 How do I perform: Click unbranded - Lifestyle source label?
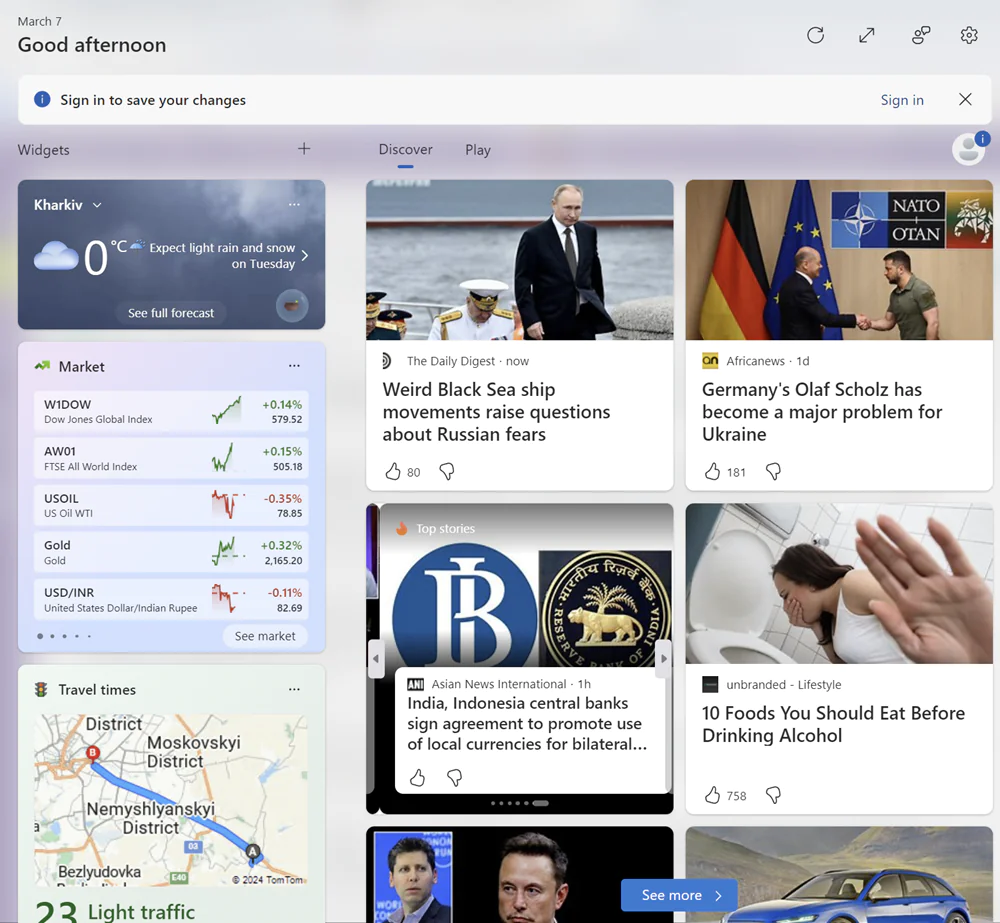pyautogui.click(x=784, y=684)
